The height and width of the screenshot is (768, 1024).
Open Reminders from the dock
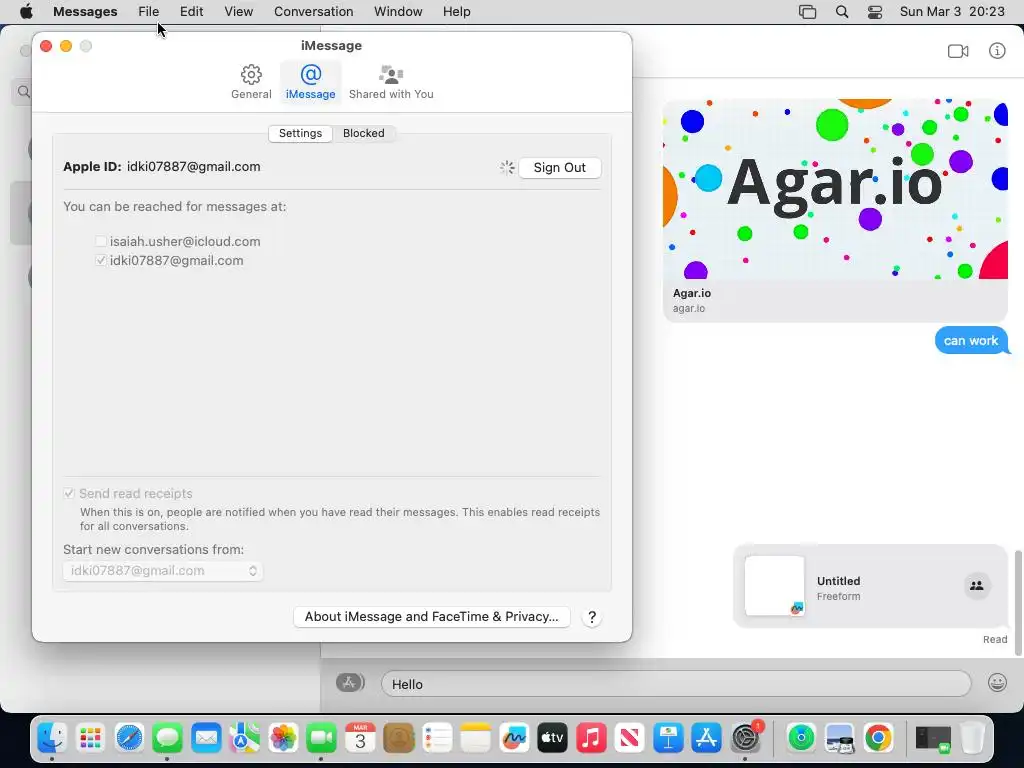437,738
